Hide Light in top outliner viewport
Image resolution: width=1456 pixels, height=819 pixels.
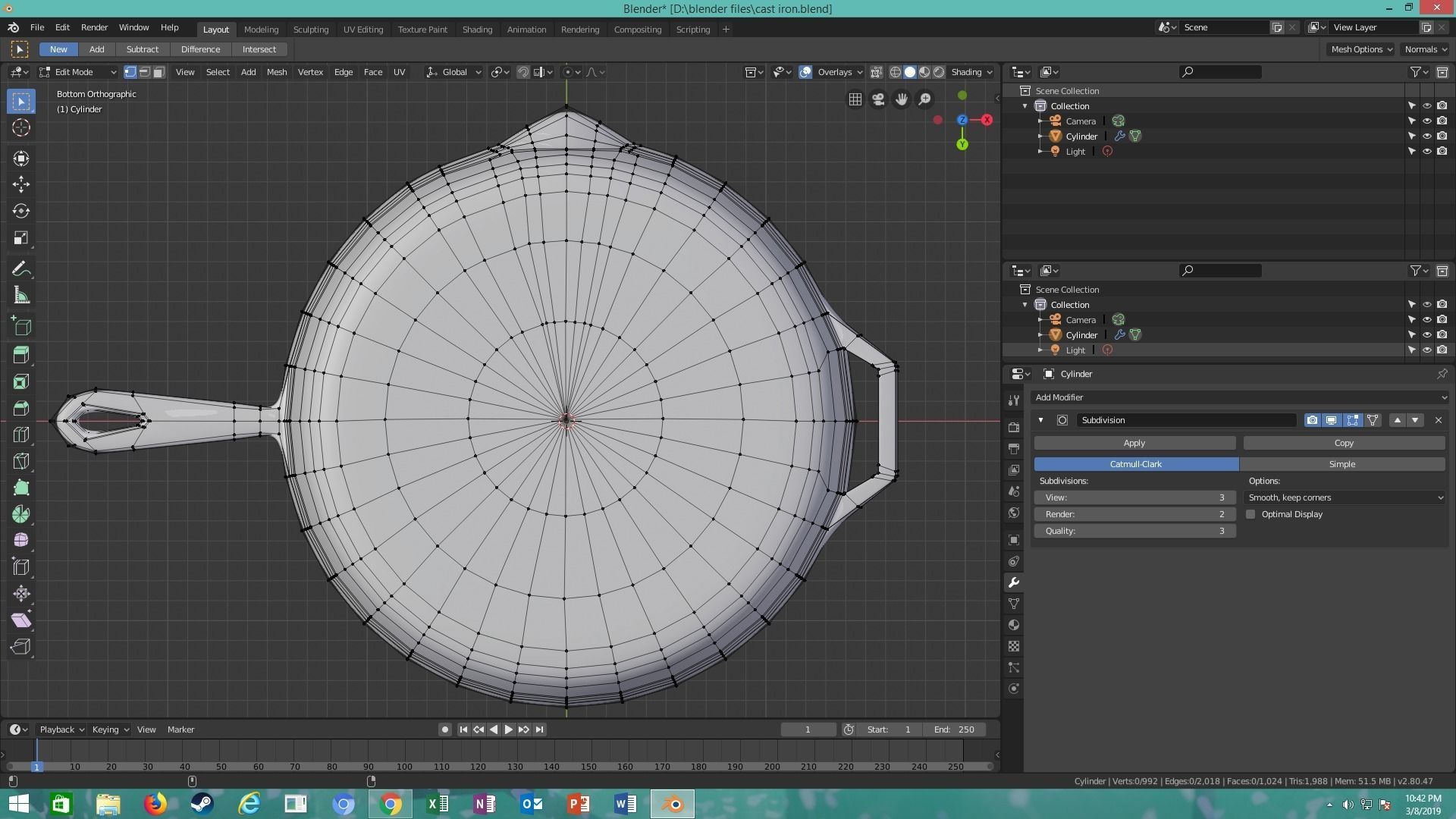point(1426,152)
